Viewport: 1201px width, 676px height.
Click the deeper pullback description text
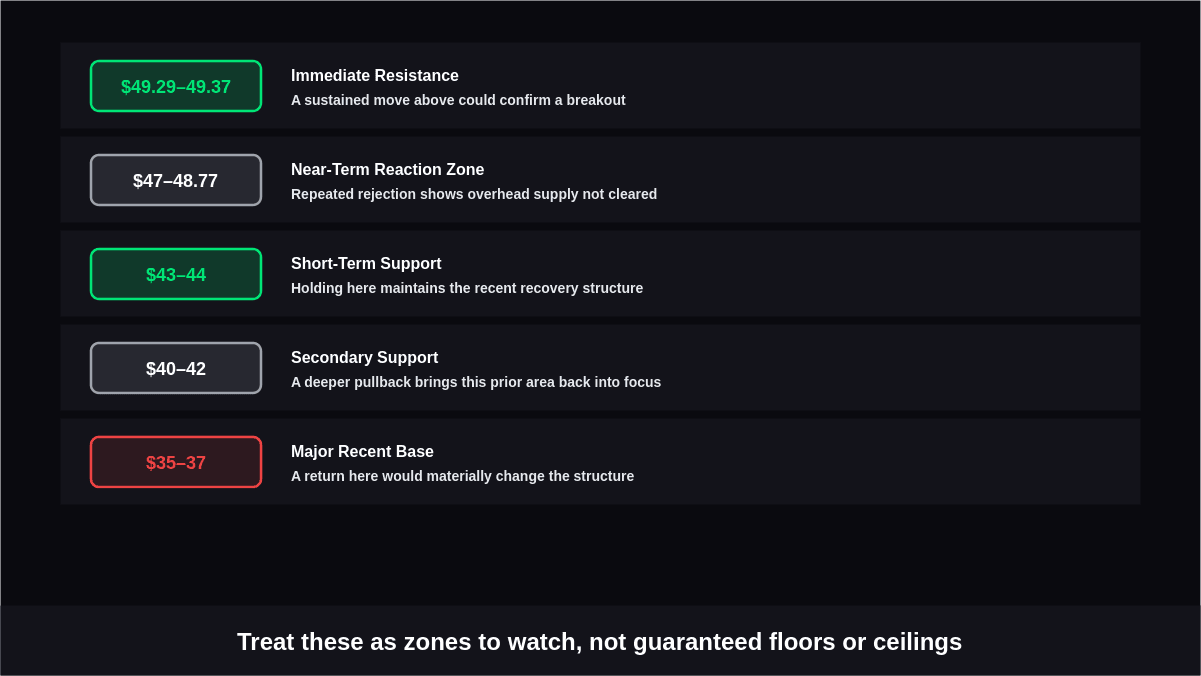pyautogui.click(x=476, y=382)
